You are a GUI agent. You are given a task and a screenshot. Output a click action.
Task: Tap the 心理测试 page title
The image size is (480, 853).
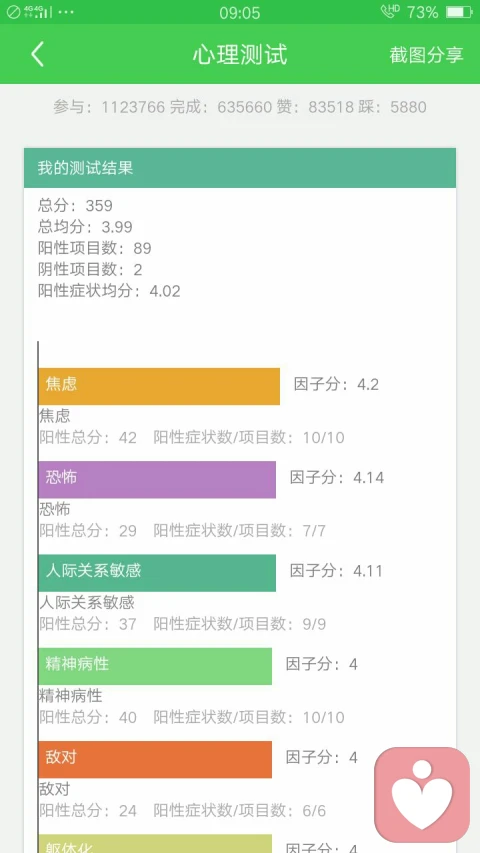240,55
